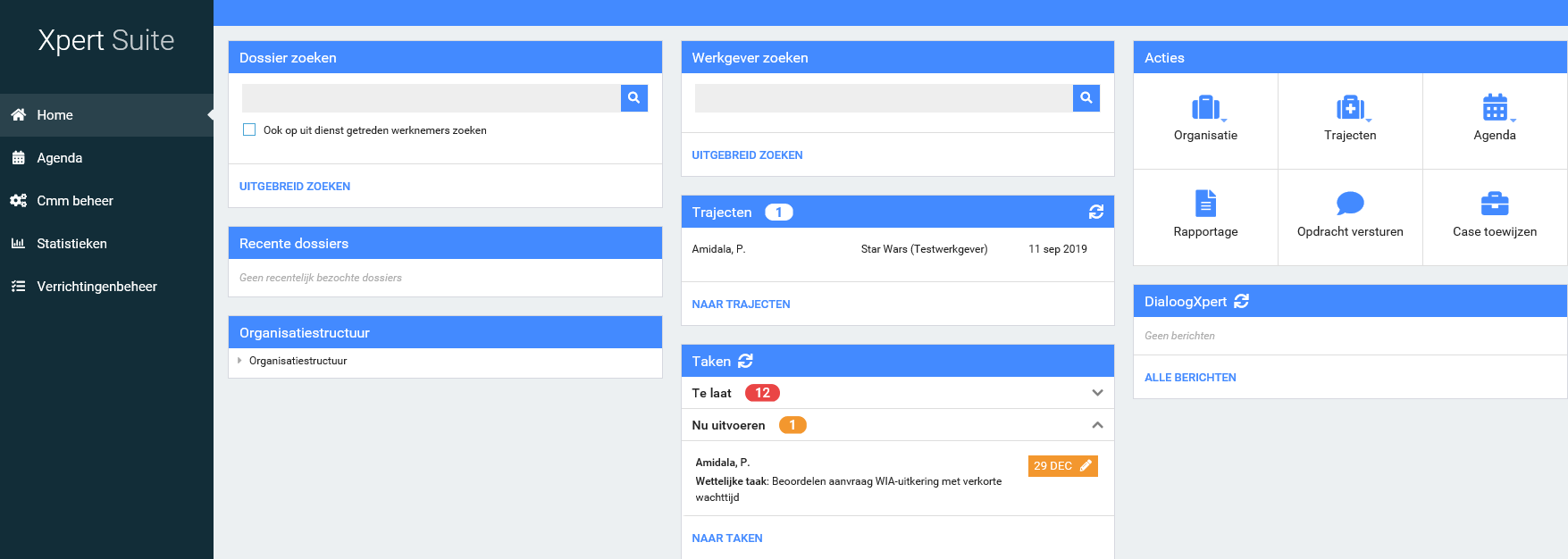Click the Werkgever zoeken search field
Screen dimensions: 1568x559
tap(883, 98)
